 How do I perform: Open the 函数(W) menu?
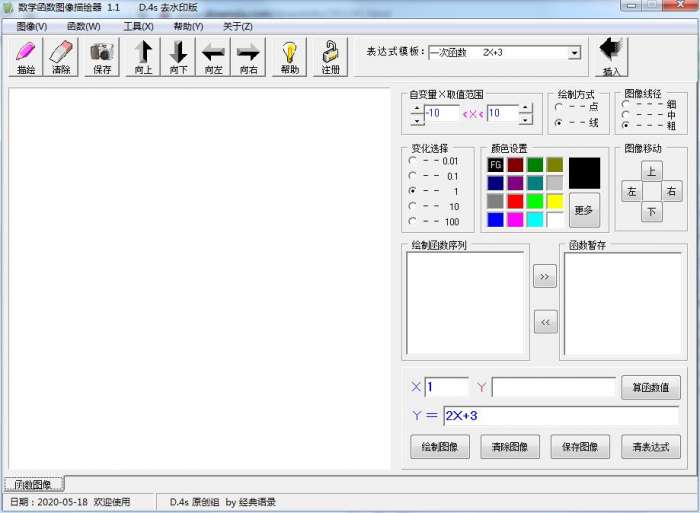[83, 26]
